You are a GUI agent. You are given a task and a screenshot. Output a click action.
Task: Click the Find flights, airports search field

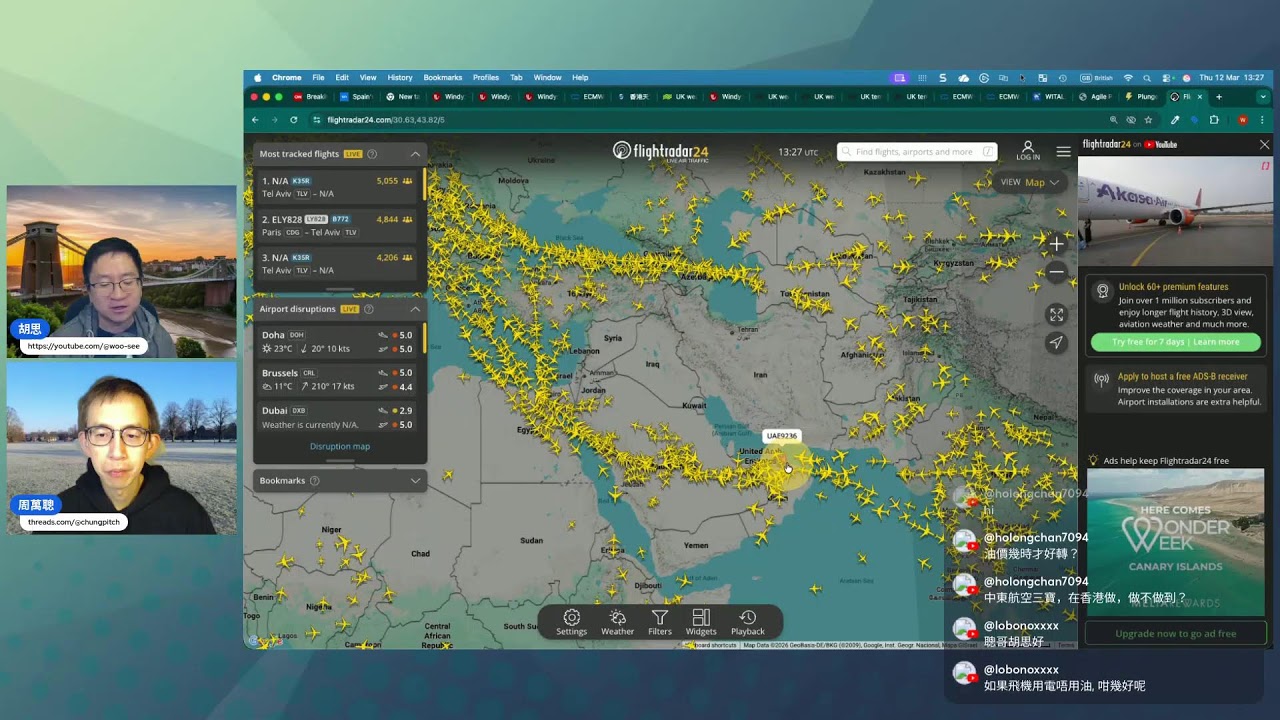pos(917,152)
